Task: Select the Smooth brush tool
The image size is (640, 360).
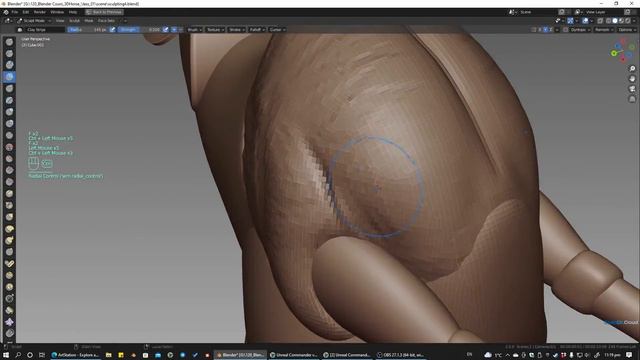Action: pos(9,147)
